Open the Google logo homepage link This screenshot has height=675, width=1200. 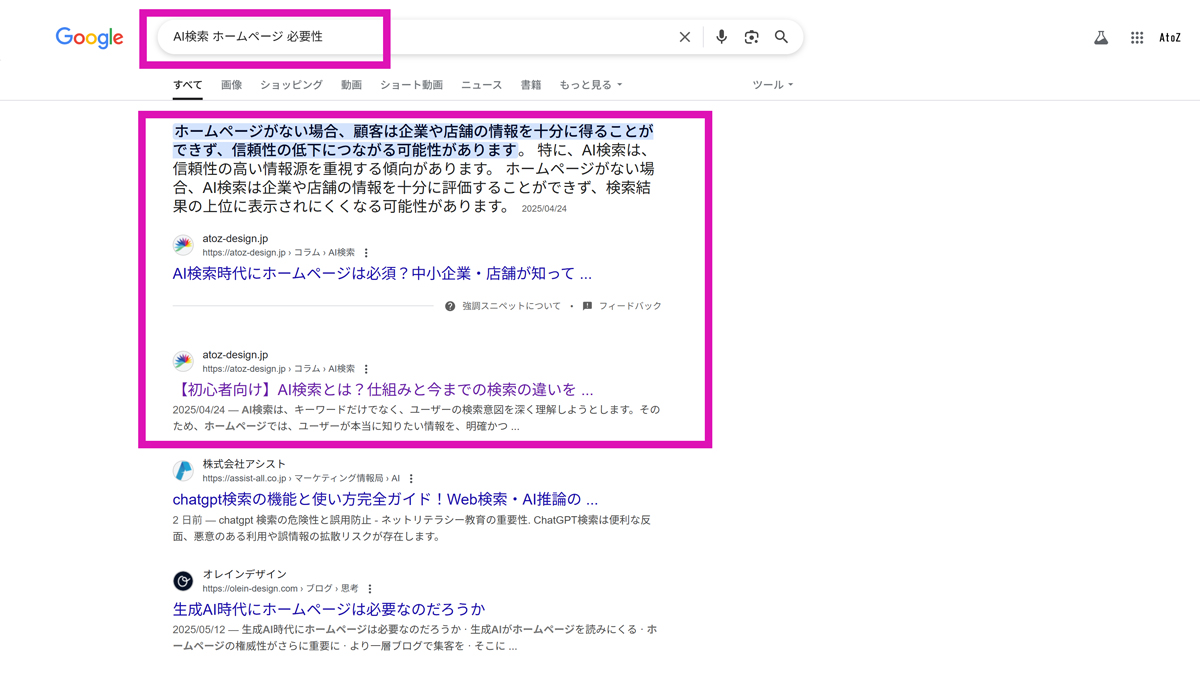pos(89,38)
